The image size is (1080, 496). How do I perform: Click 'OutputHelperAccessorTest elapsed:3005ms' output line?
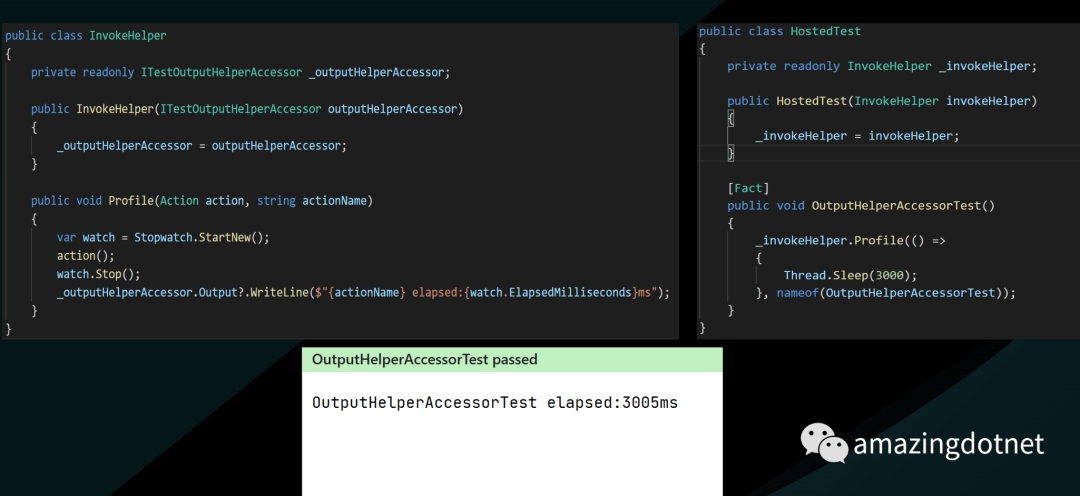point(495,403)
